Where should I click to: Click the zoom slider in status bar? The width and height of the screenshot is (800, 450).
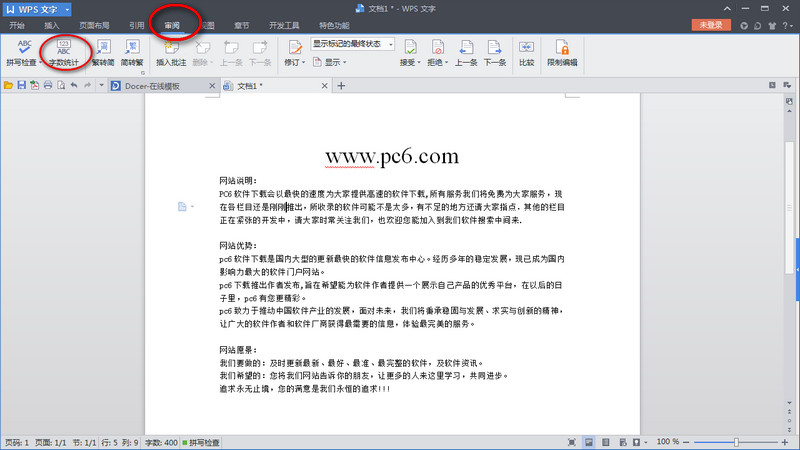[736, 441]
